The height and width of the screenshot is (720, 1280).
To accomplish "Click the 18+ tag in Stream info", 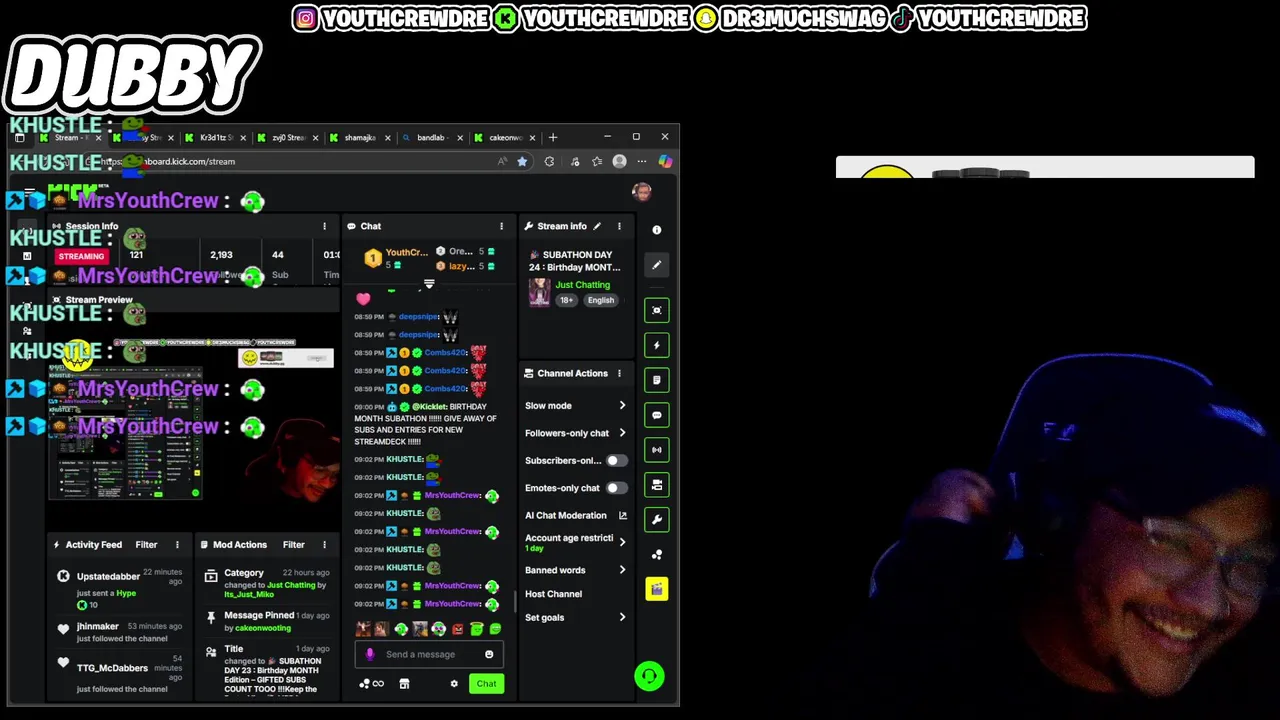I will pyautogui.click(x=567, y=300).
